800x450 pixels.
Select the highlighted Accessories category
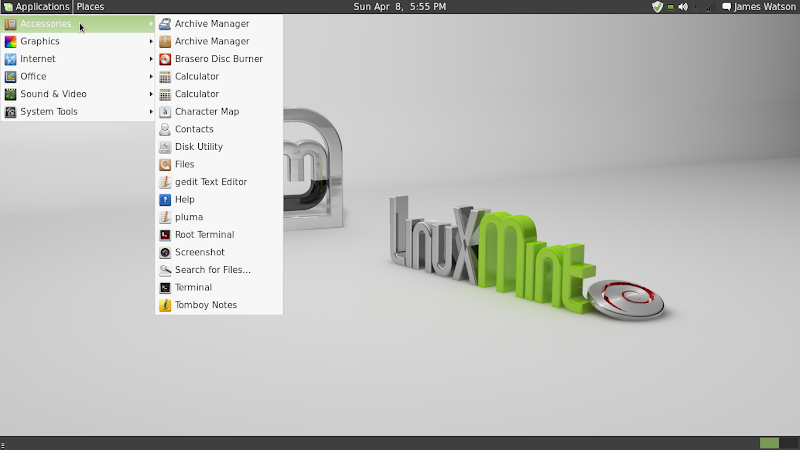click(78, 24)
